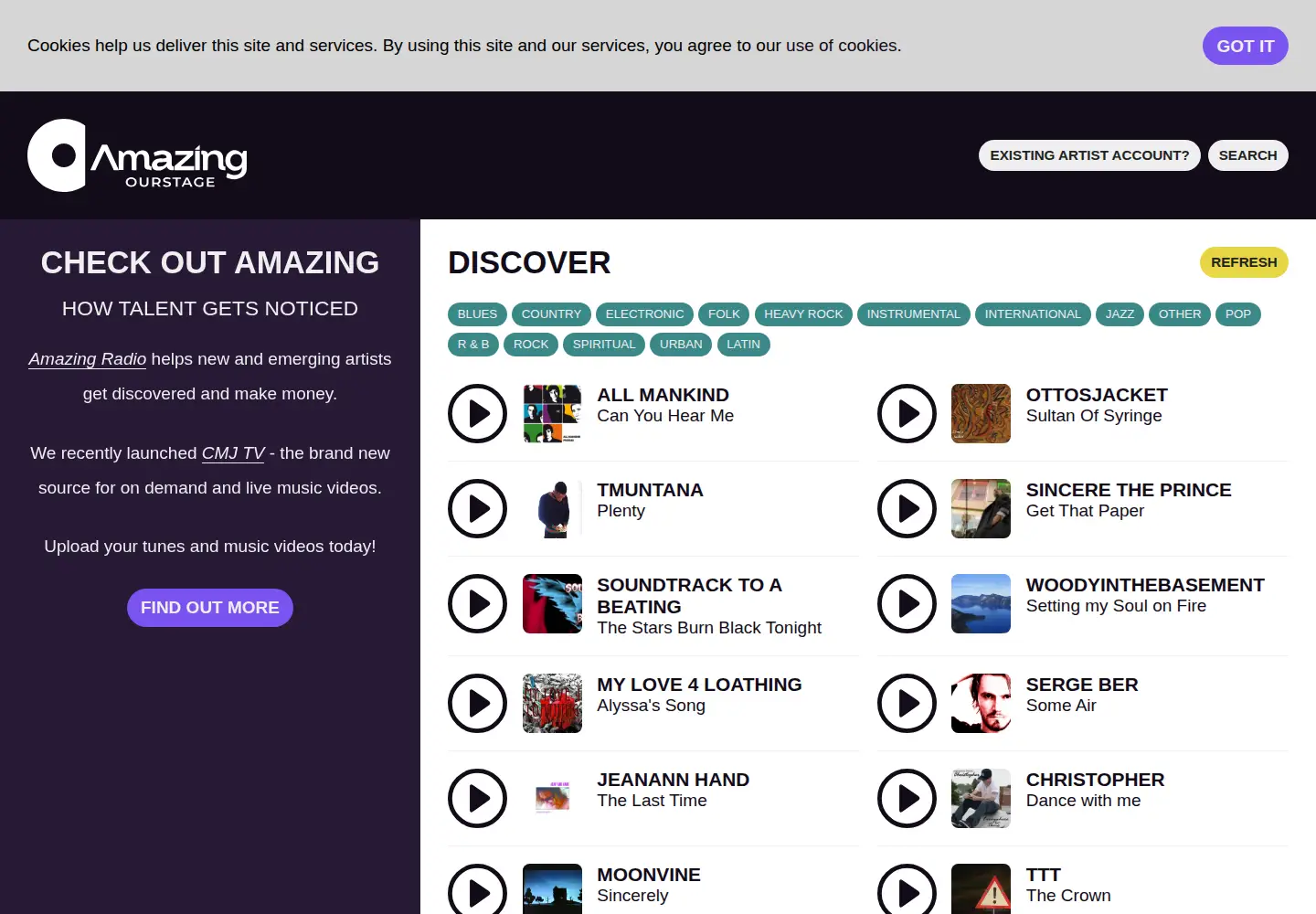Filter by R & B genre
This screenshot has height=914, width=1316.
point(473,345)
